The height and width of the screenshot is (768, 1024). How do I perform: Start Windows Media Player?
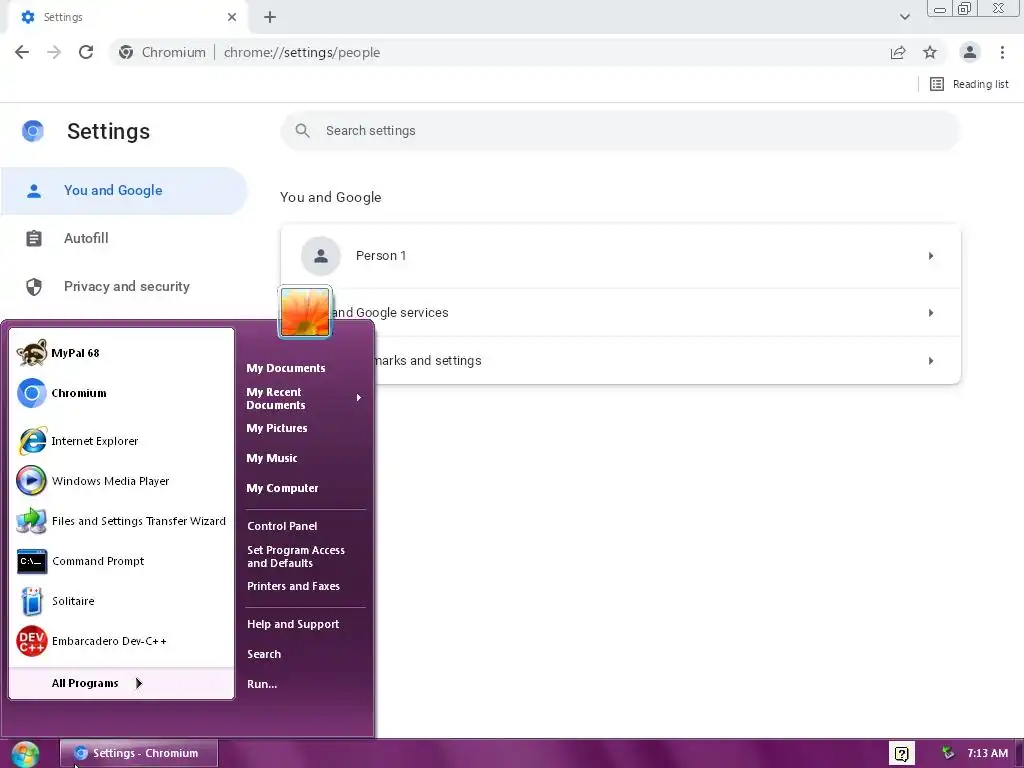tap(121, 481)
